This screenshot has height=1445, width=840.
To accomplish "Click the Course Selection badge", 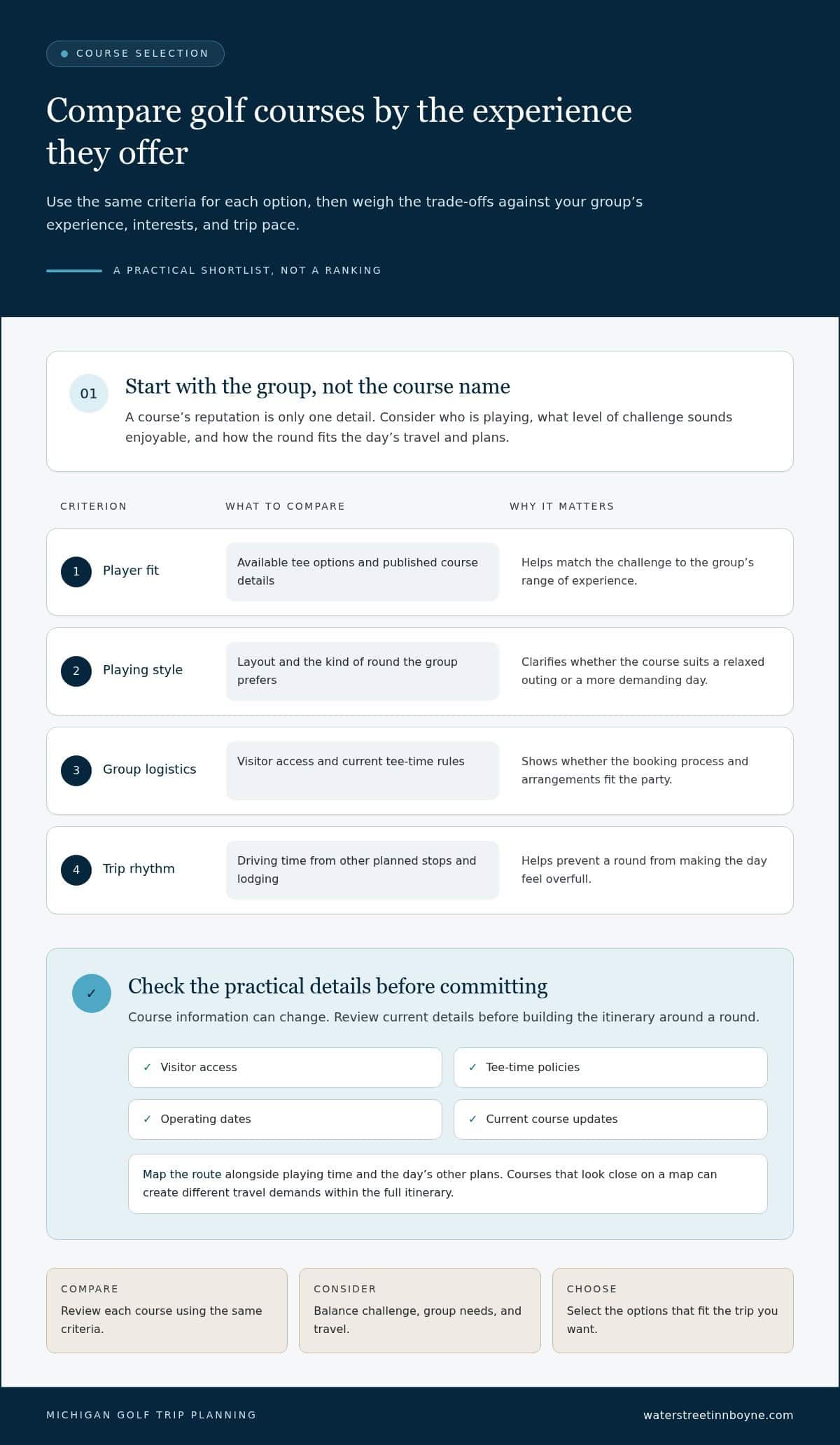I will (135, 54).
